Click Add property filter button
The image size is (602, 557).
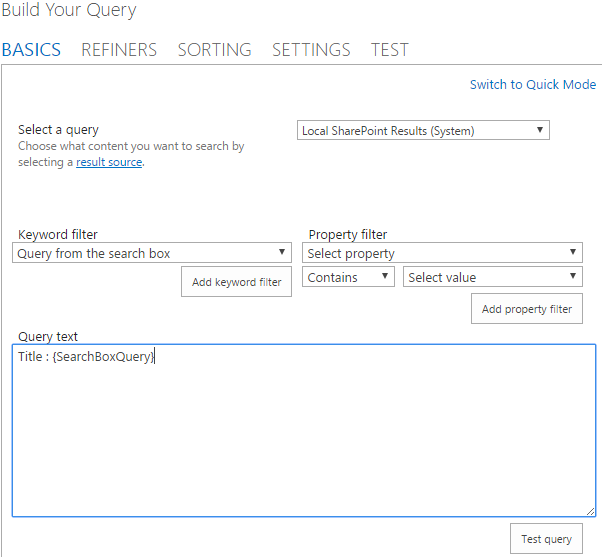tap(527, 309)
